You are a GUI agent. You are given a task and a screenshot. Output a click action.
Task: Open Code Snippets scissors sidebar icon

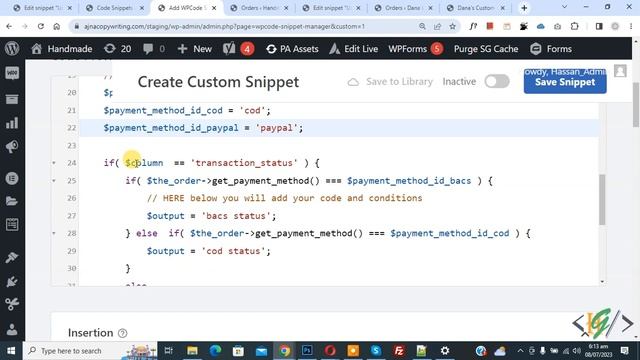coord(12,304)
